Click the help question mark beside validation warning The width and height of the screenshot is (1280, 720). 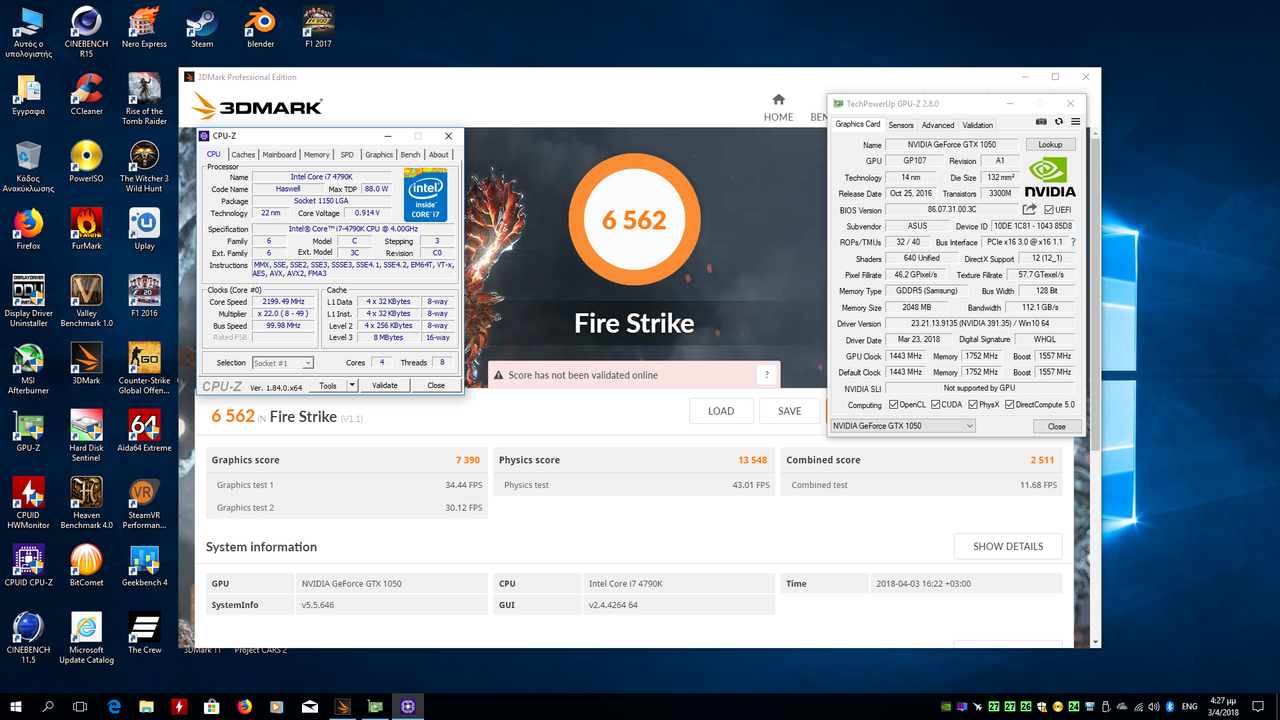[x=767, y=375]
